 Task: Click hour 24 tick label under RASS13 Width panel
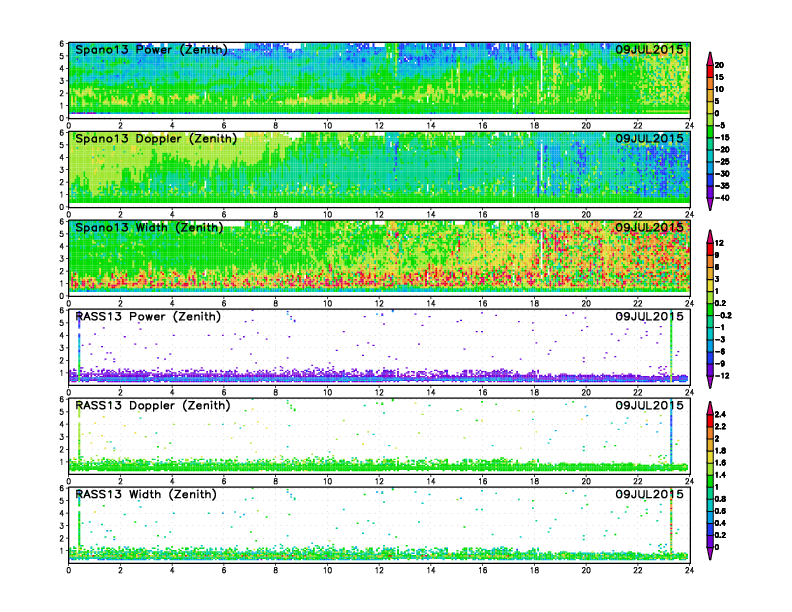tap(689, 570)
